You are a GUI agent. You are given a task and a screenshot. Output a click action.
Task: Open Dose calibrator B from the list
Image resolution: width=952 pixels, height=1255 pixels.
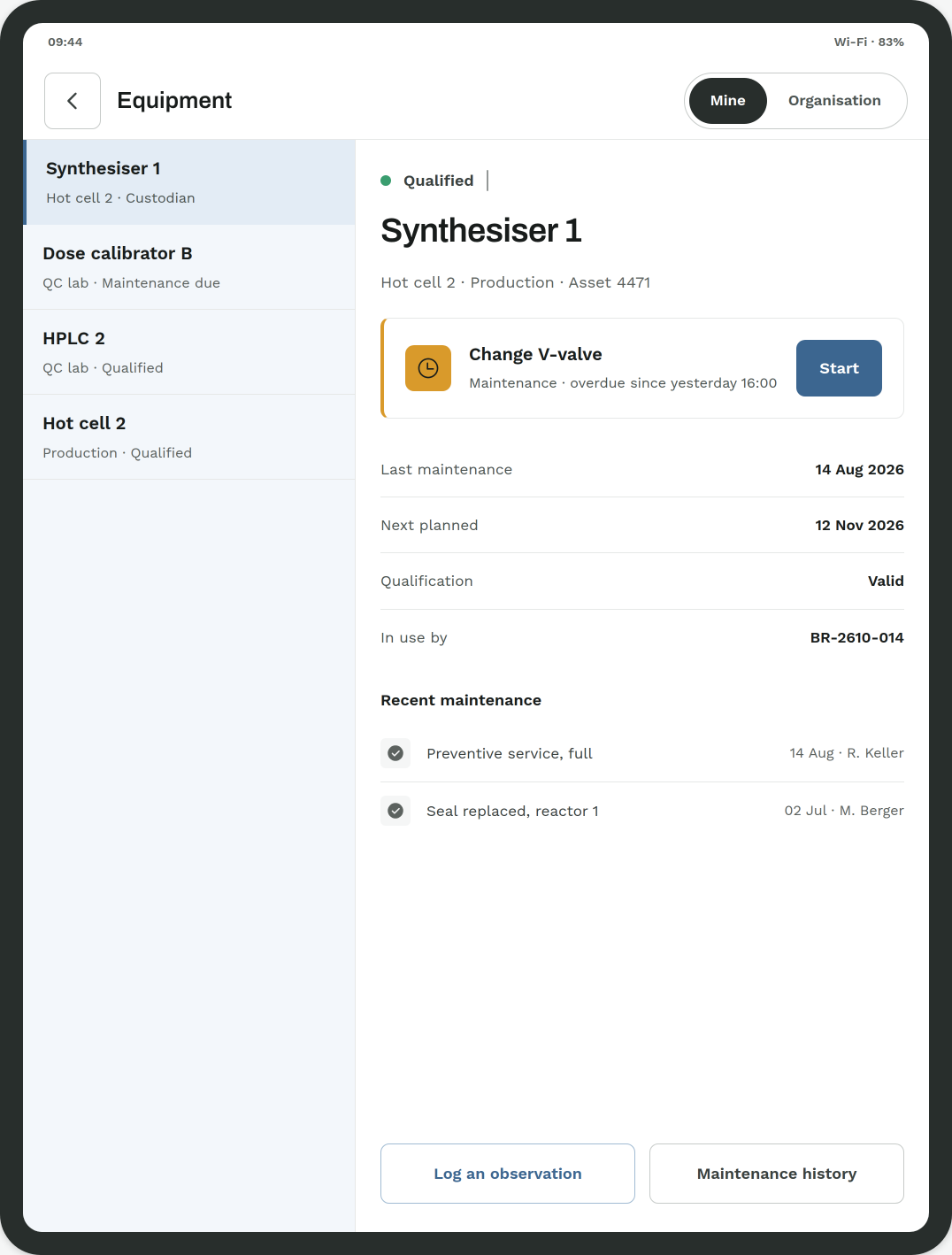point(189,267)
